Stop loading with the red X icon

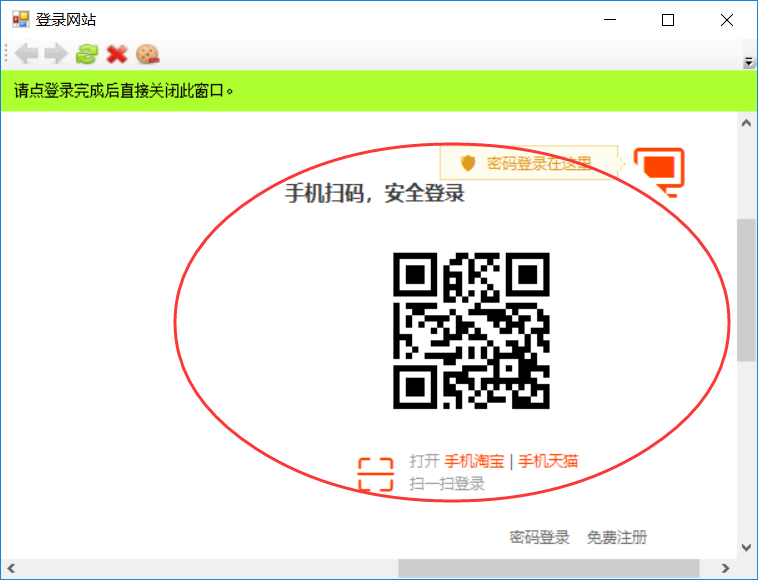pos(117,54)
